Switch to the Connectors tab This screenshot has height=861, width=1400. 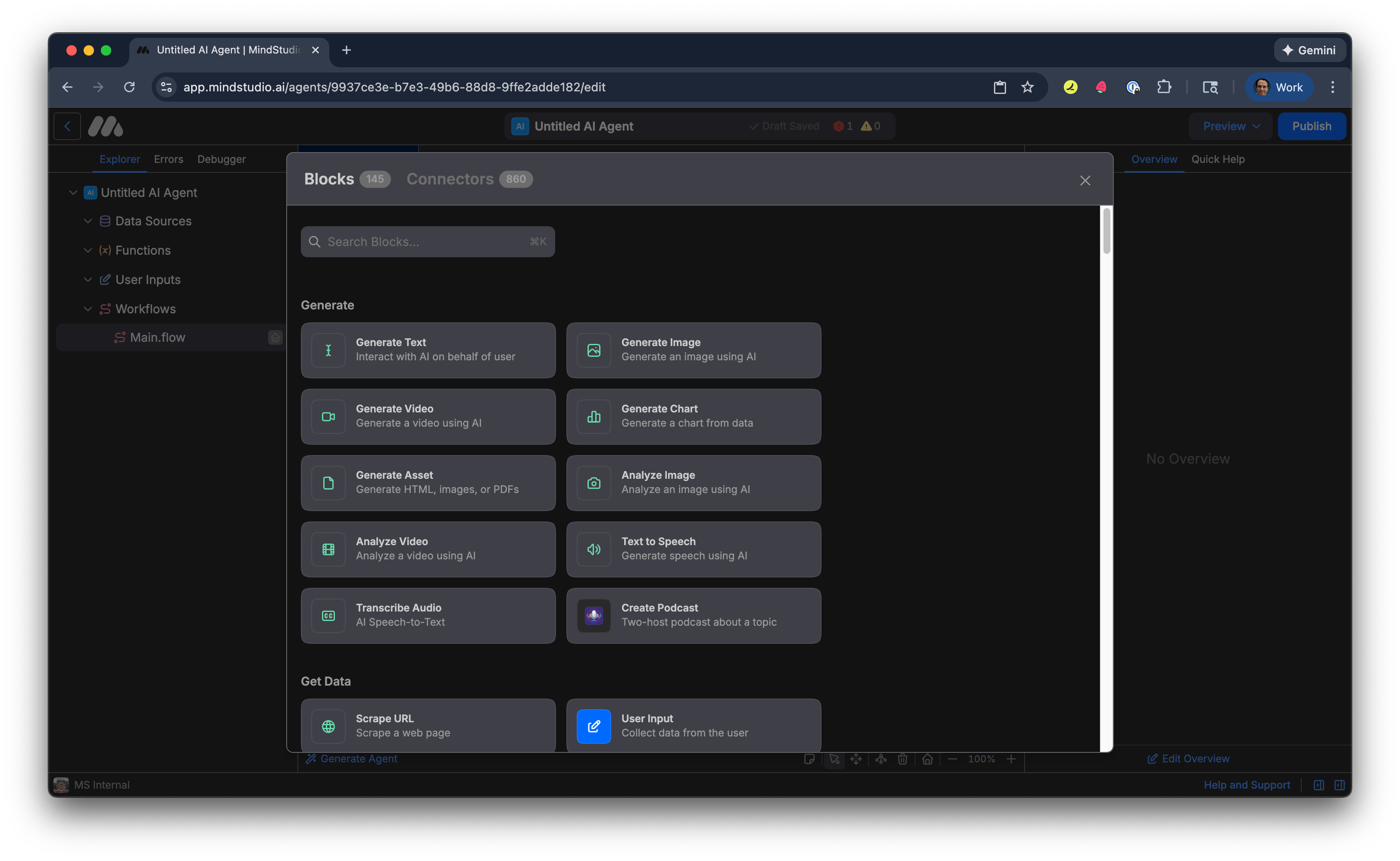point(450,179)
